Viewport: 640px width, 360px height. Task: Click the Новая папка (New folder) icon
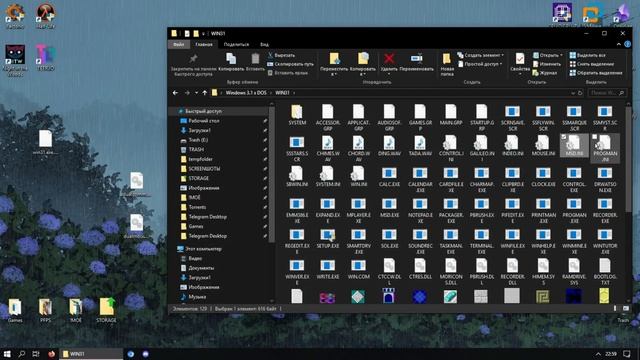point(447,59)
